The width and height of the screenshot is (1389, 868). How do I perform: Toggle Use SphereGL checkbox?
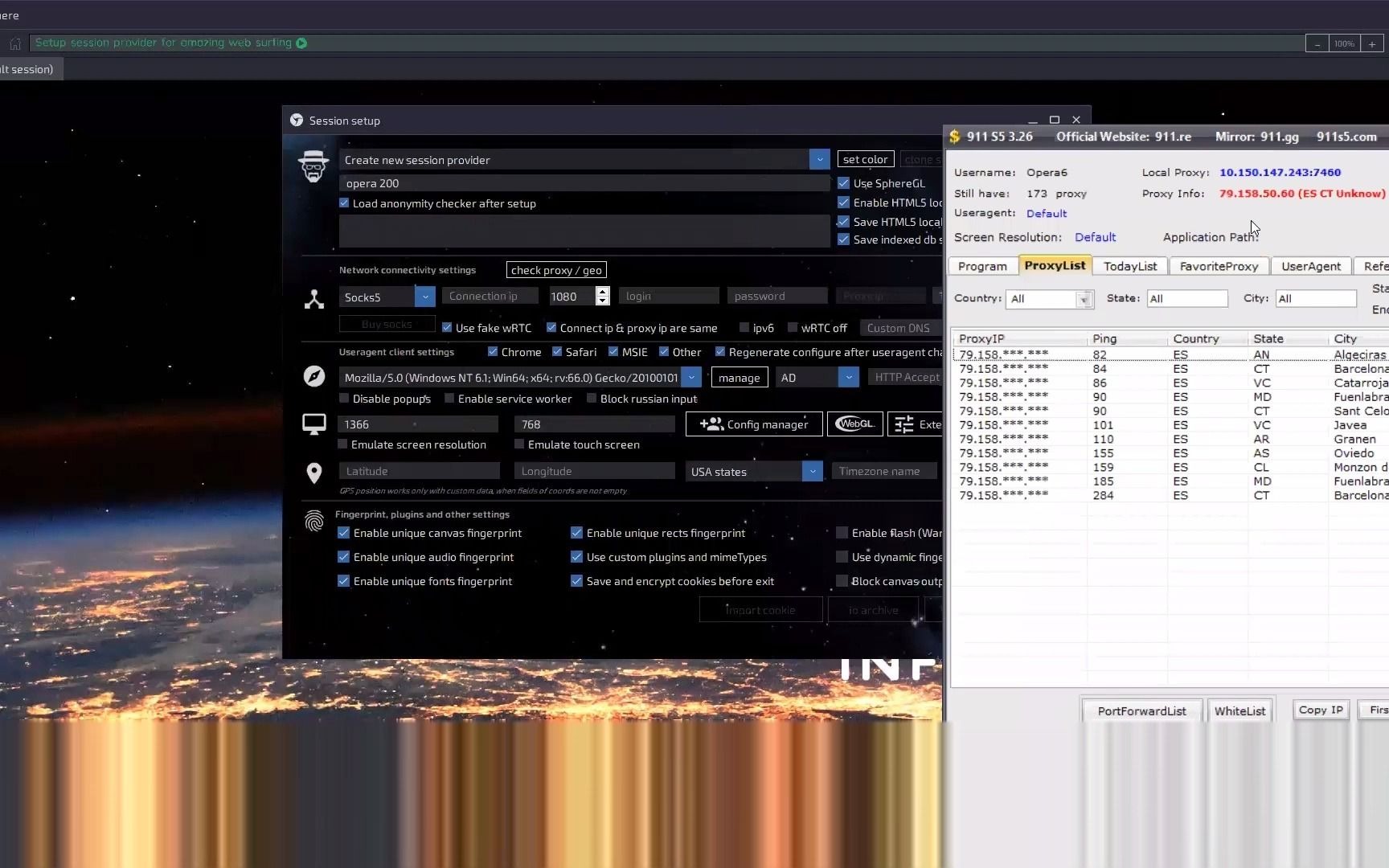(843, 183)
